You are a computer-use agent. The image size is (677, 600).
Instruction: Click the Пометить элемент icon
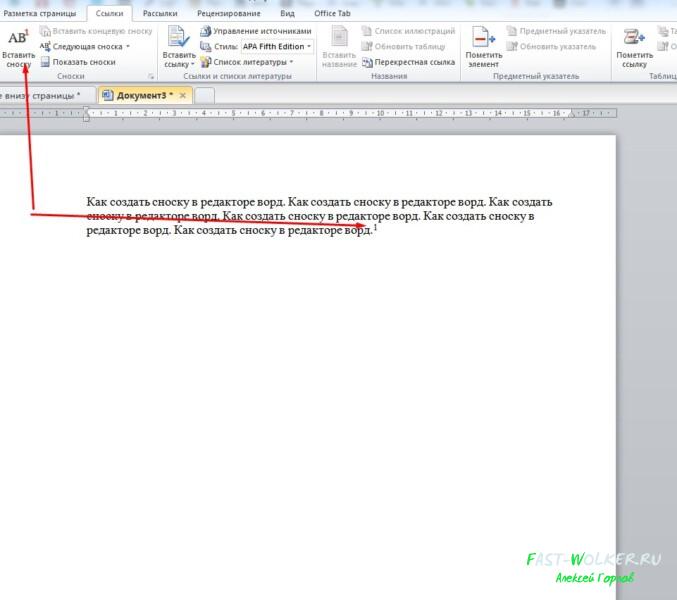(x=483, y=37)
